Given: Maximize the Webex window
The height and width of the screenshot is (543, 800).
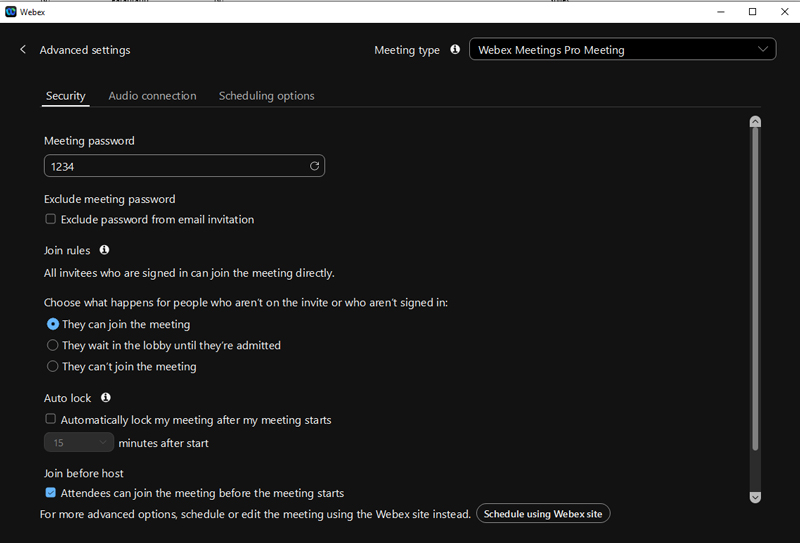Looking at the screenshot, I should tap(752, 12).
